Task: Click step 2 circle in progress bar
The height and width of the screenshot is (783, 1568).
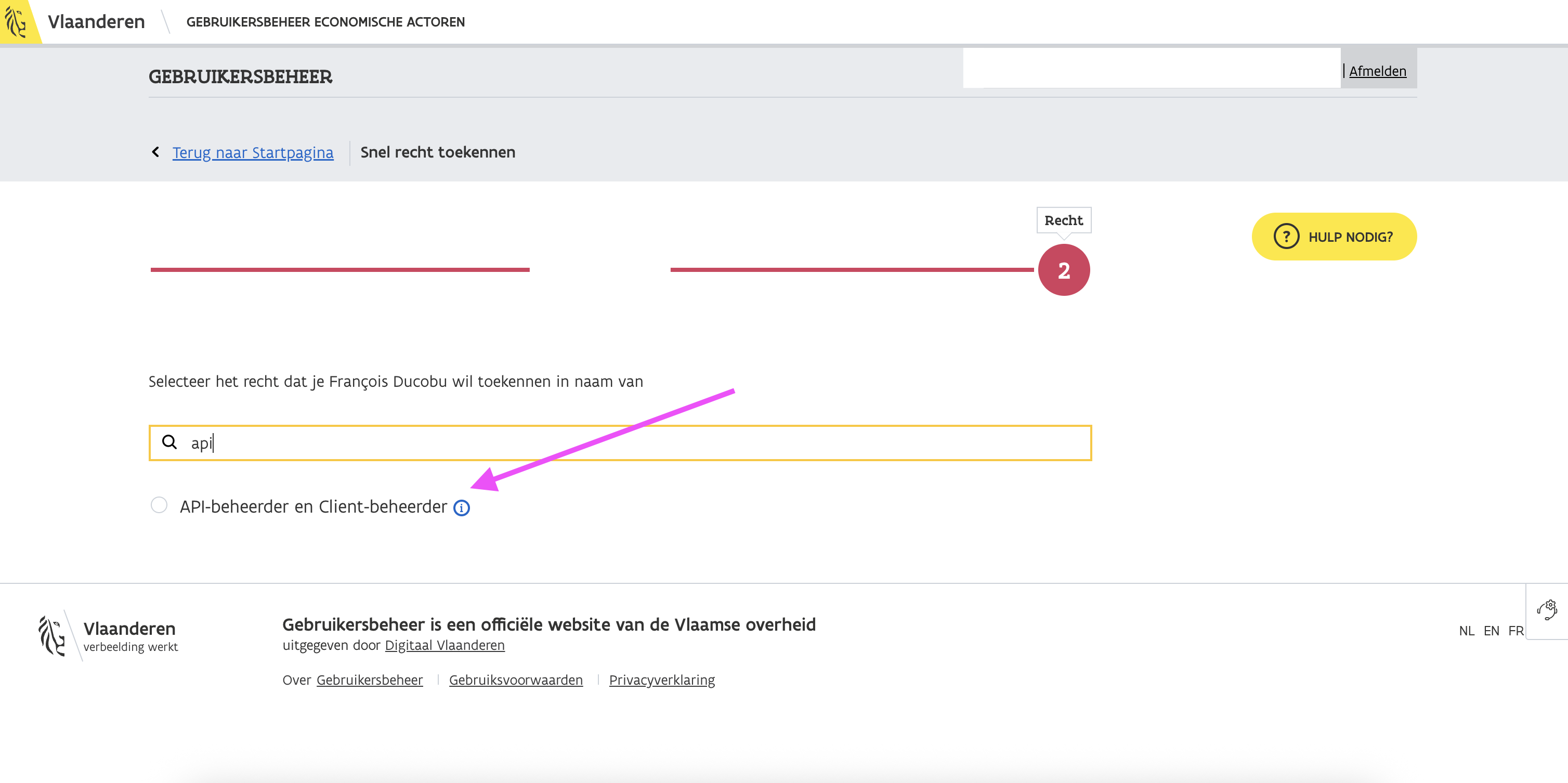Action: (x=1063, y=270)
